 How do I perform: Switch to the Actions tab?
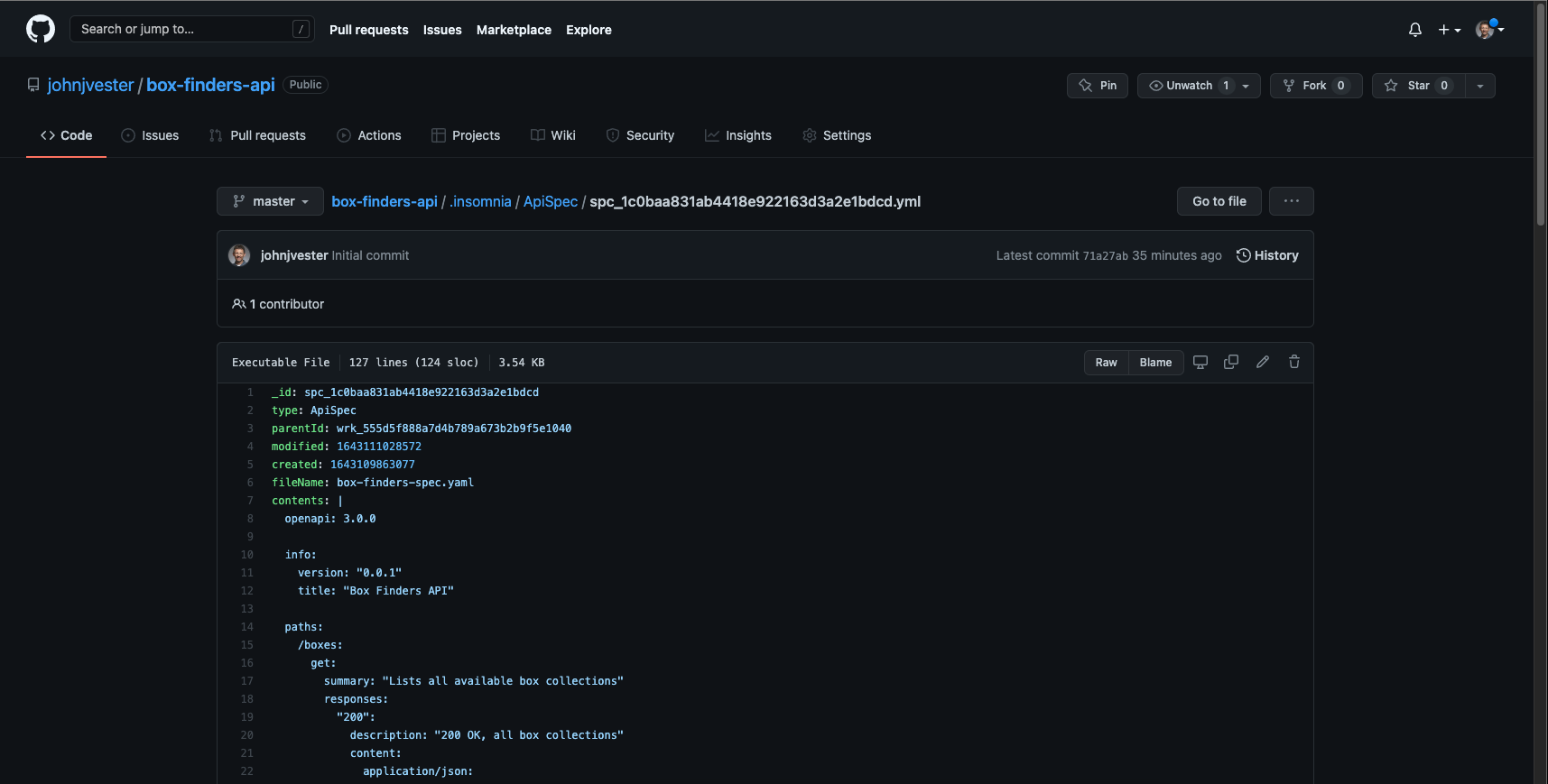(369, 135)
